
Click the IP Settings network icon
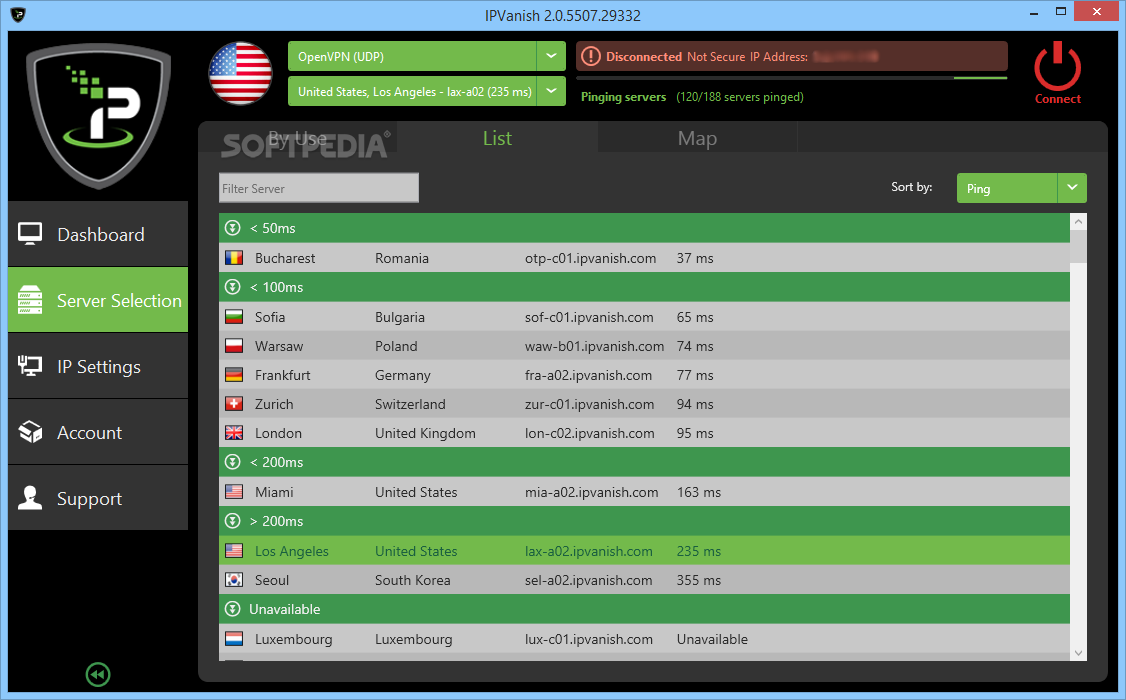pos(30,366)
